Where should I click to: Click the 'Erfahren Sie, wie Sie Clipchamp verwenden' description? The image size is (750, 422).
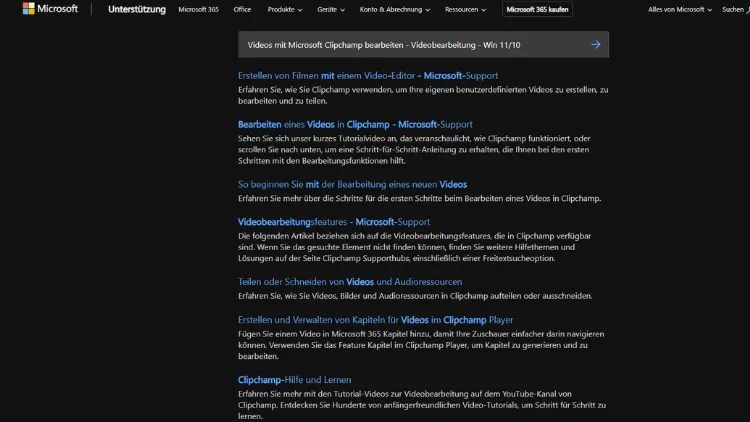click(423, 95)
